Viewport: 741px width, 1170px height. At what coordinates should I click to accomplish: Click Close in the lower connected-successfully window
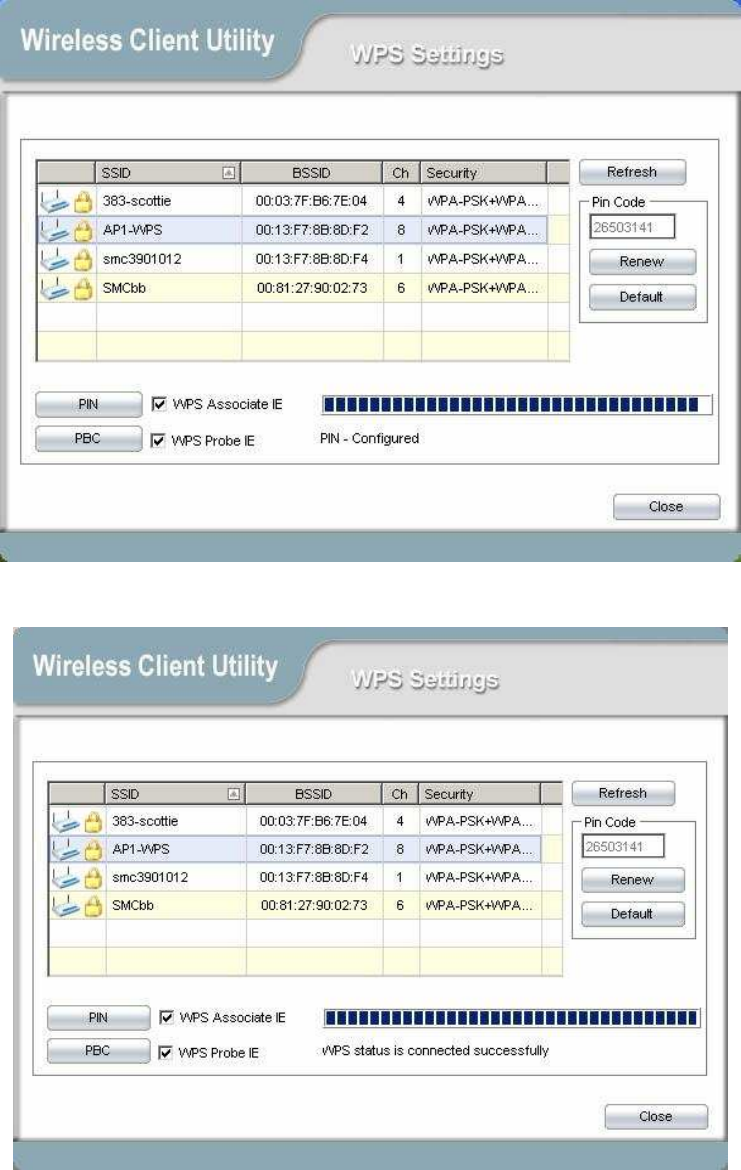[x=656, y=1116]
